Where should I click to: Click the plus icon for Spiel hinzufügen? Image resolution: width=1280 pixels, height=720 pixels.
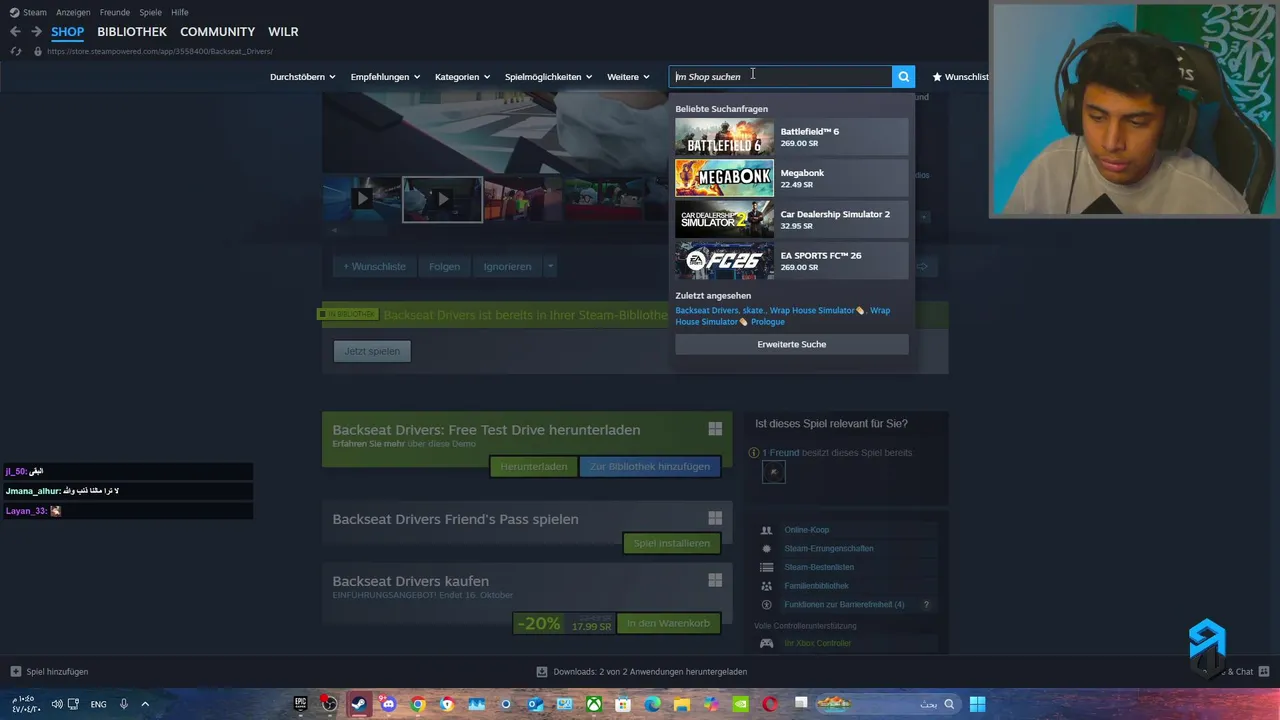(x=15, y=671)
